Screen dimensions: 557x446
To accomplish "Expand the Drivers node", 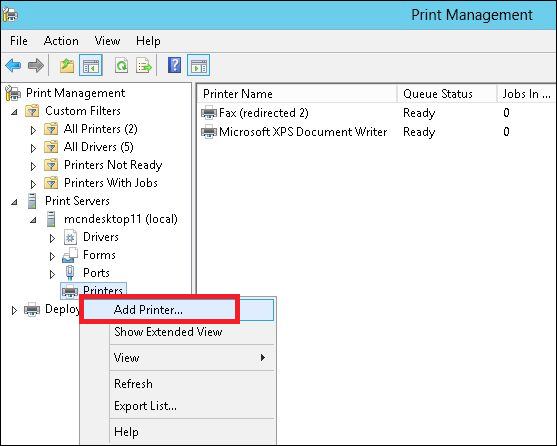I will click(x=52, y=238).
